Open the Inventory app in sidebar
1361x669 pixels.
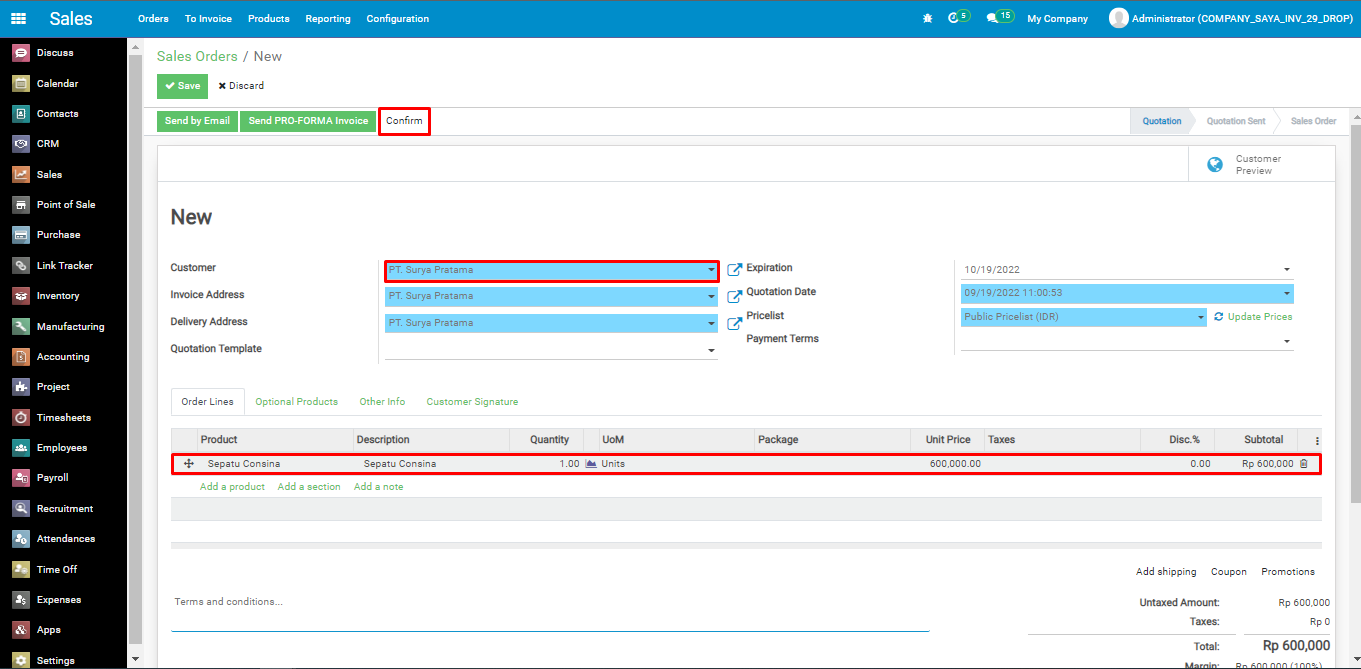pos(57,296)
